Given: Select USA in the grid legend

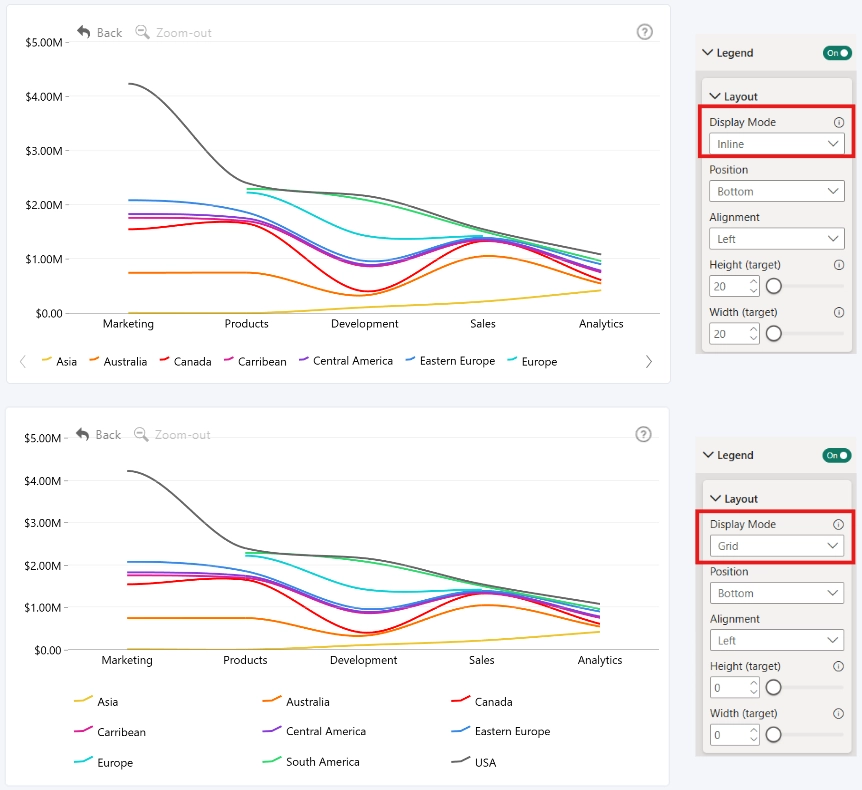Looking at the screenshot, I should pyautogui.click(x=474, y=762).
